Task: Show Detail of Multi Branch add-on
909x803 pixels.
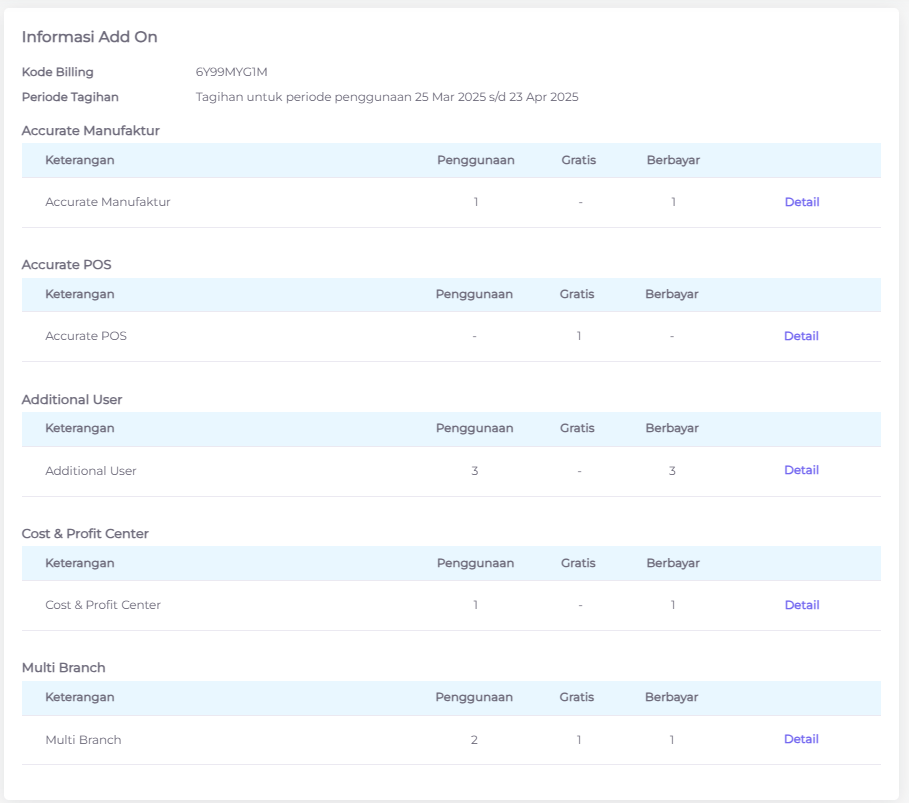Action: (x=800, y=739)
